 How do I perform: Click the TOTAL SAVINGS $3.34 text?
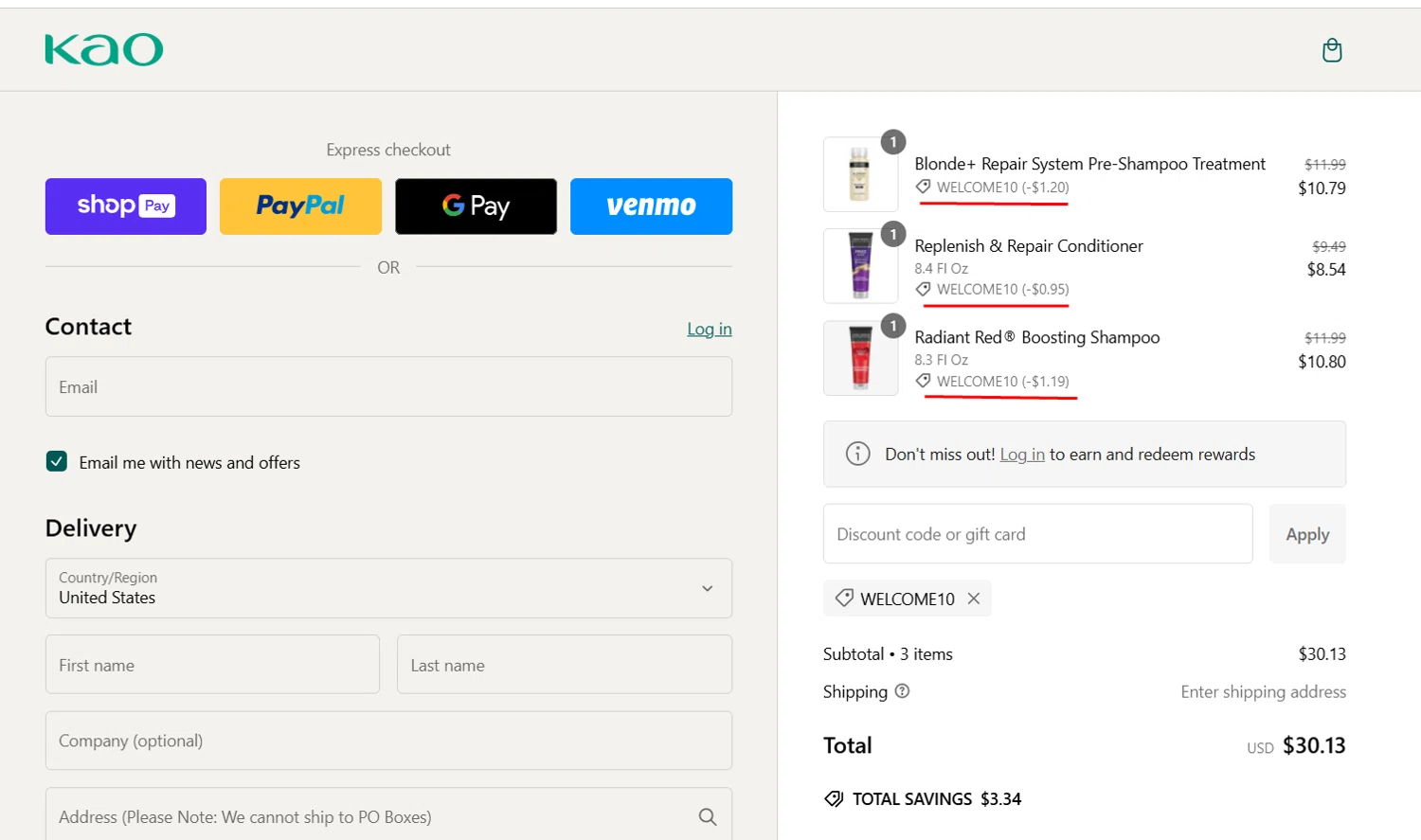(x=936, y=798)
